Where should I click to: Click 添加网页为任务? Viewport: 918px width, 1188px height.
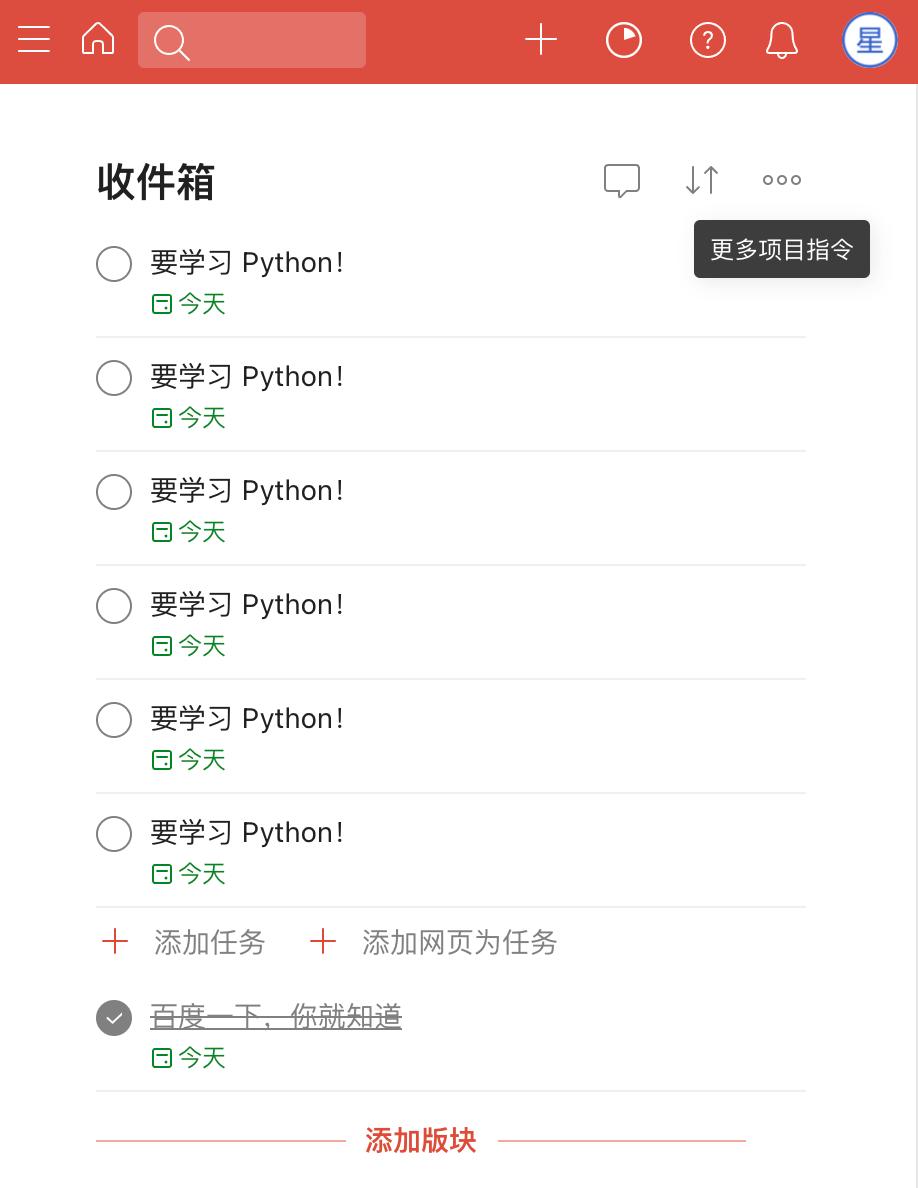coord(435,942)
